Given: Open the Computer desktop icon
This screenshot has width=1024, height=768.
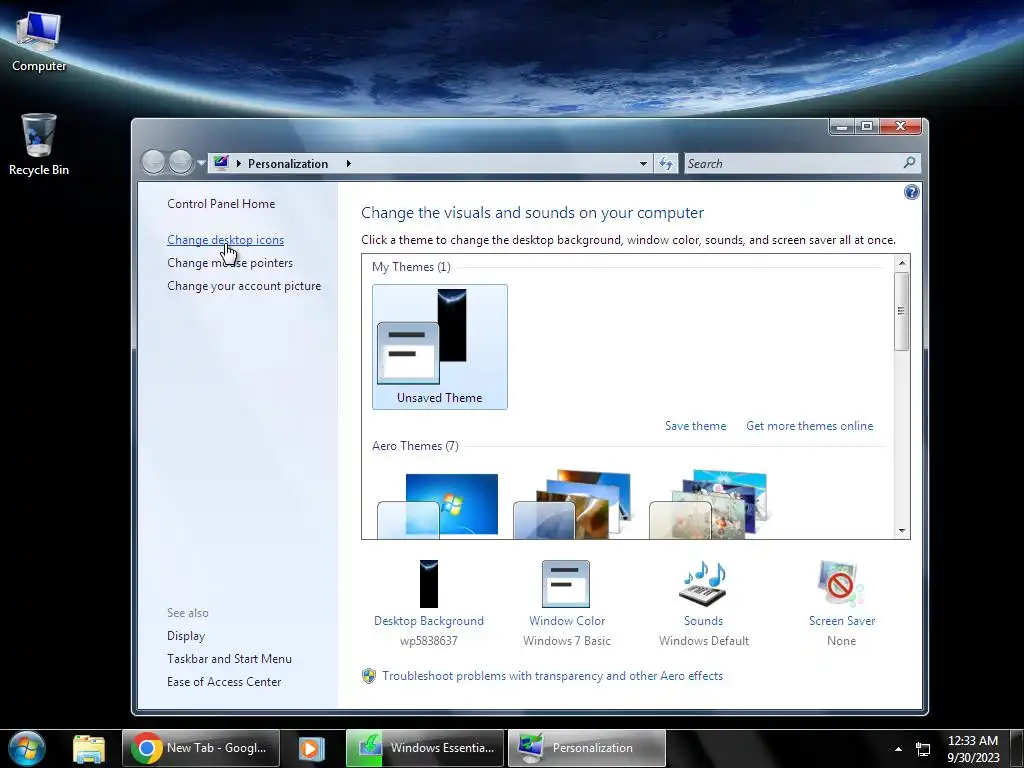Looking at the screenshot, I should click(x=39, y=42).
